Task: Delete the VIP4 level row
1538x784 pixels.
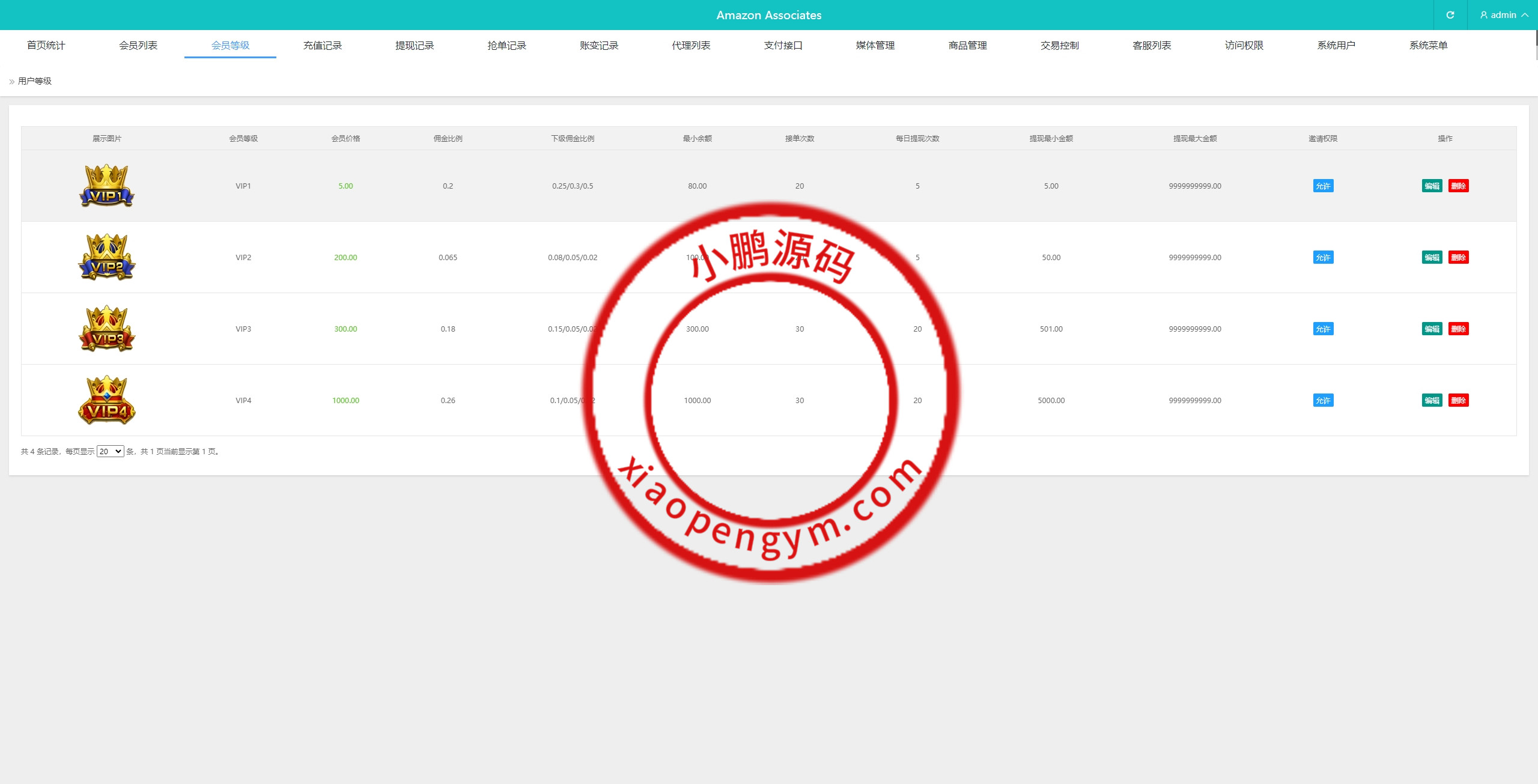Action: pos(1458,401)
